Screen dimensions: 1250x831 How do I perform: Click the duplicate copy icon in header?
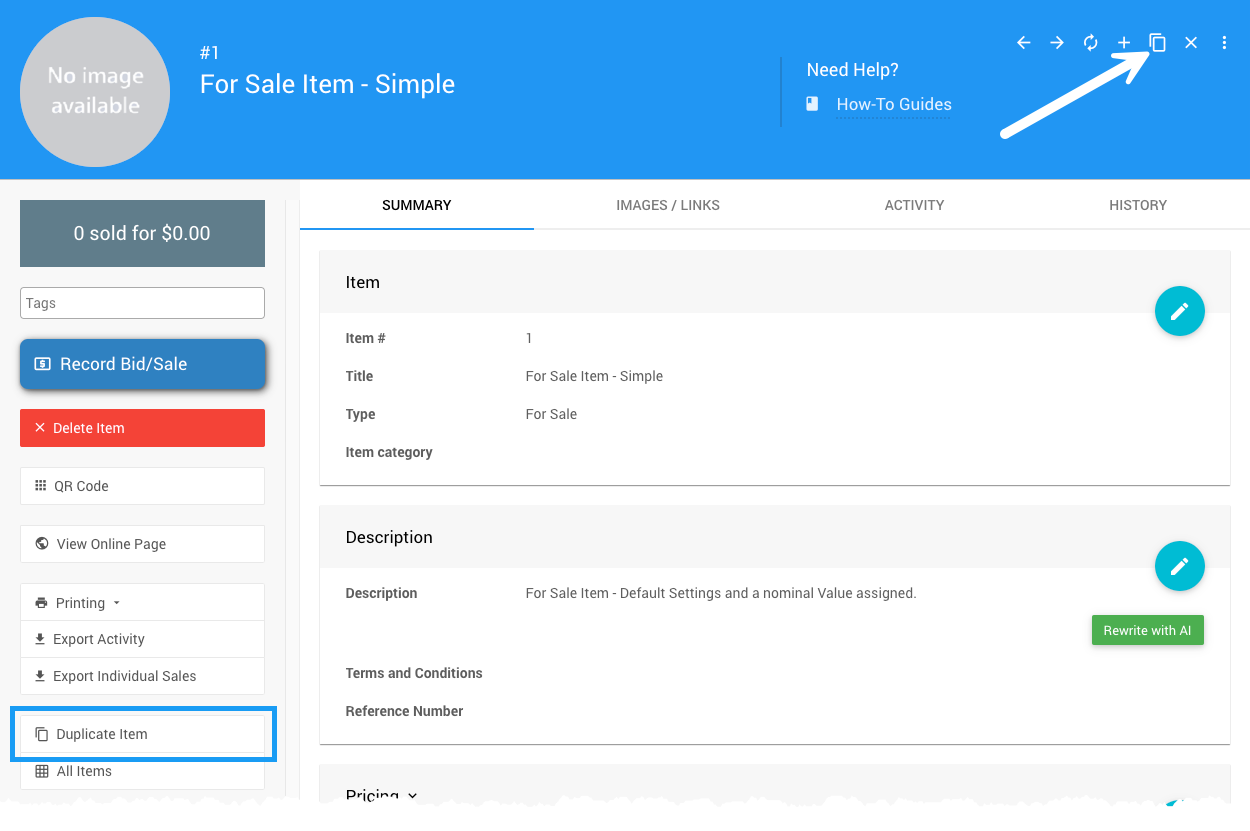point(1157,43)
